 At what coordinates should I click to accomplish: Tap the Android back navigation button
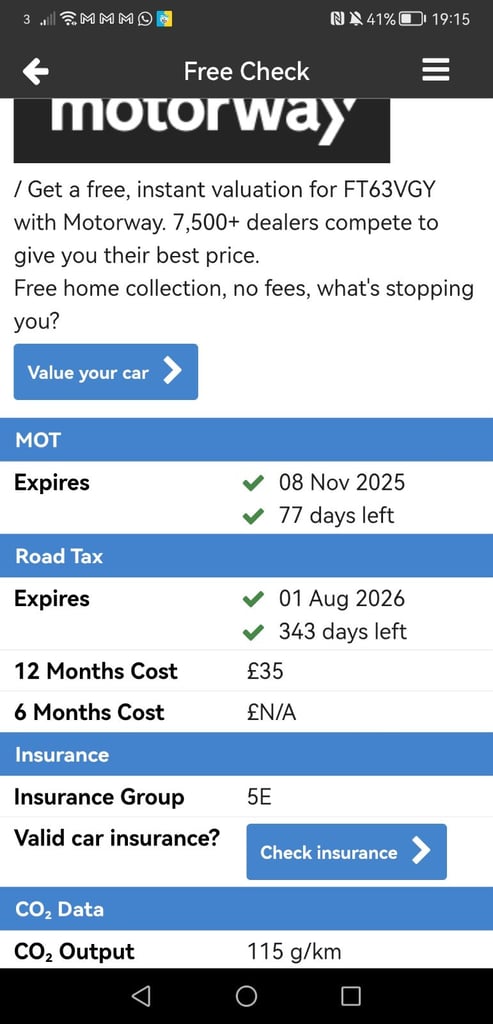pyautogui.click(x=141, y=995)
